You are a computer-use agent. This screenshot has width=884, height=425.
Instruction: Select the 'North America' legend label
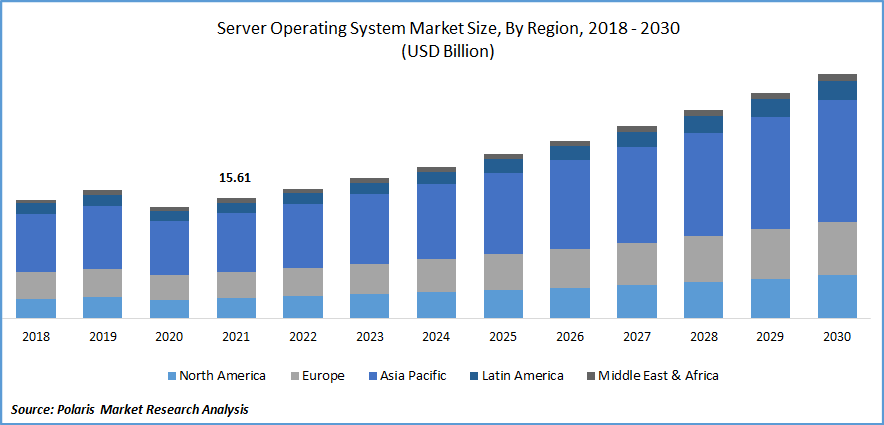[223, 375]
